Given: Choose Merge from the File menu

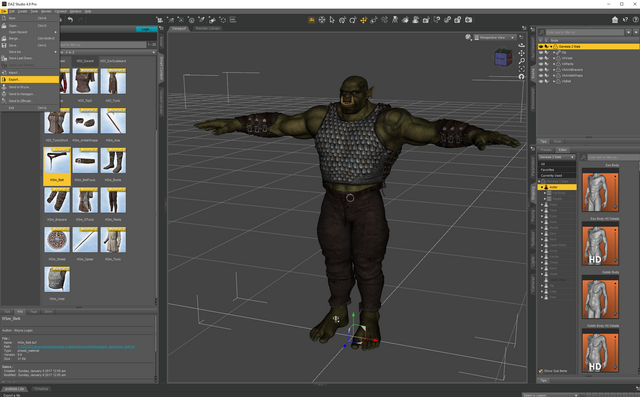Looking at the screenshot, I should (x=29, y=38).
